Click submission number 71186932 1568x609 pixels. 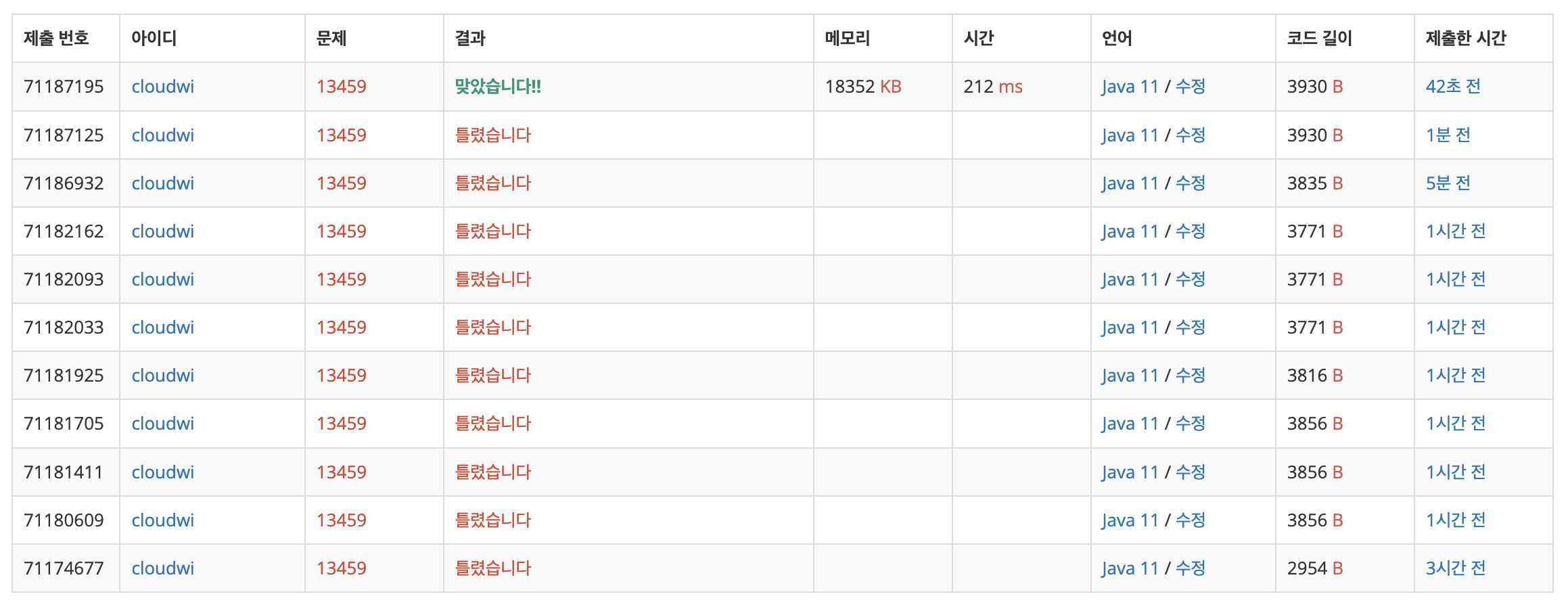(64, 183)
